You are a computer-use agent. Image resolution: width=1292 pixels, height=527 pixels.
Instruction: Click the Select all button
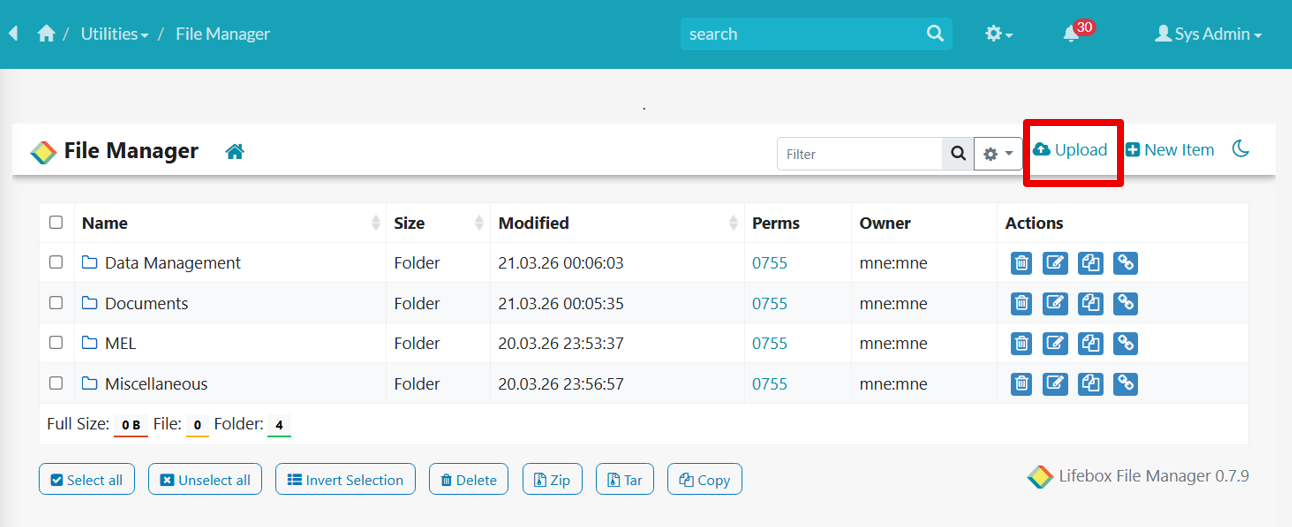[86, 480]
